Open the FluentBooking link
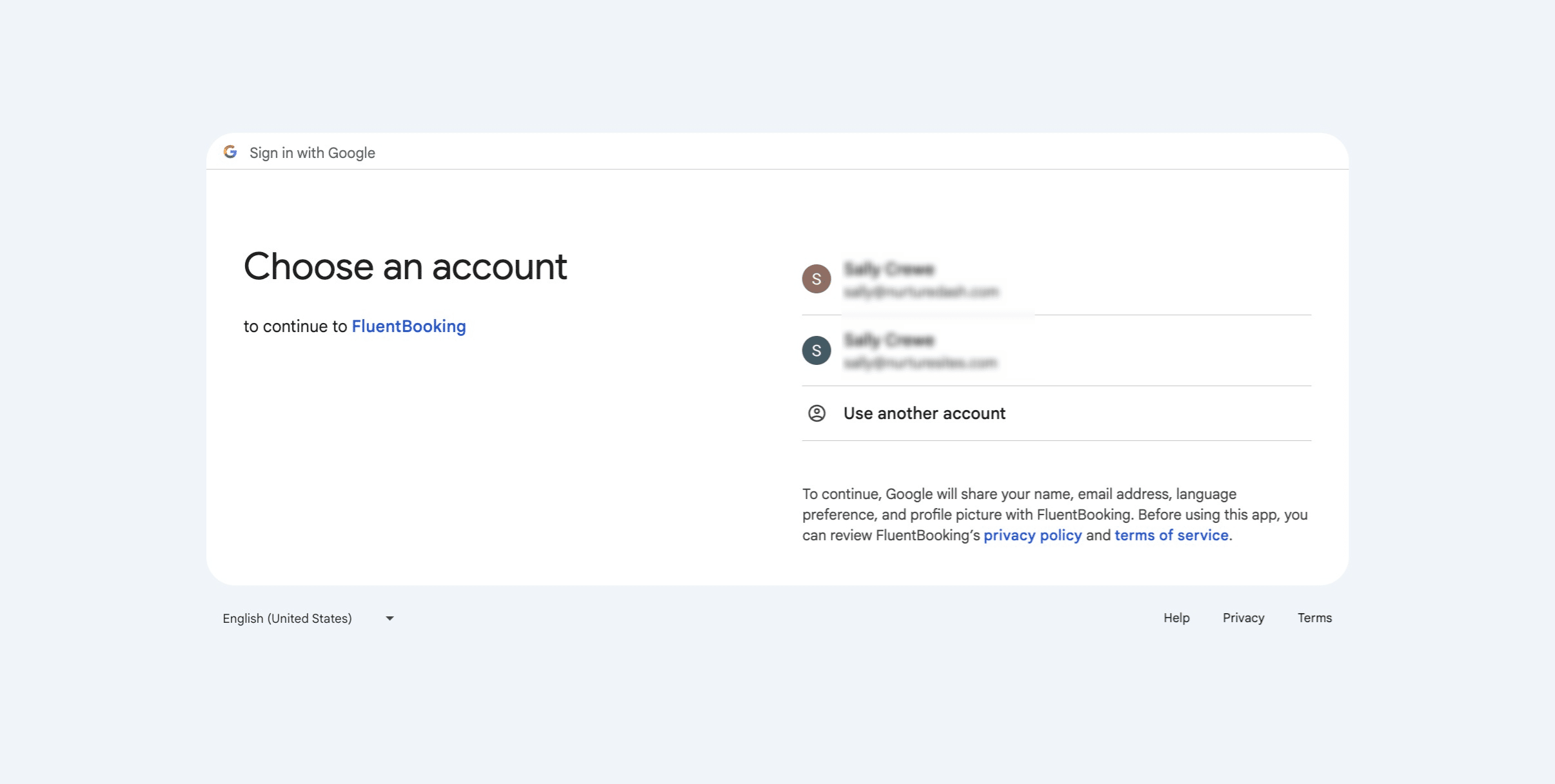Screen dimensions: 1555x784 pos(408,326)
